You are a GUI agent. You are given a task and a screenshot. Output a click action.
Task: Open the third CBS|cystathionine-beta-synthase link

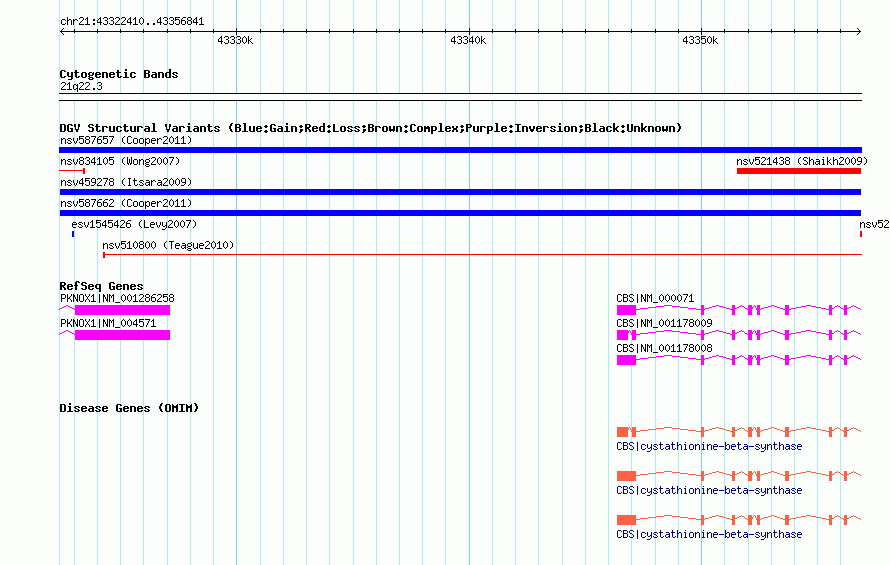[709, 534]
